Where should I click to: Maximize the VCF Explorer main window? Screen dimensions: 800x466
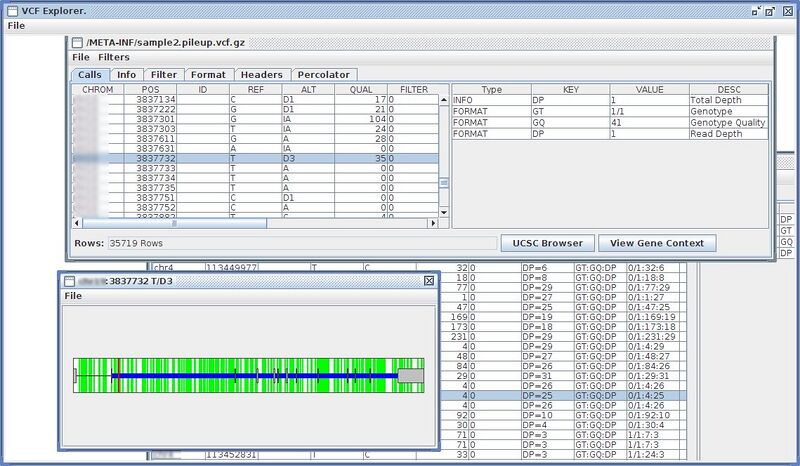coord(772,10)
